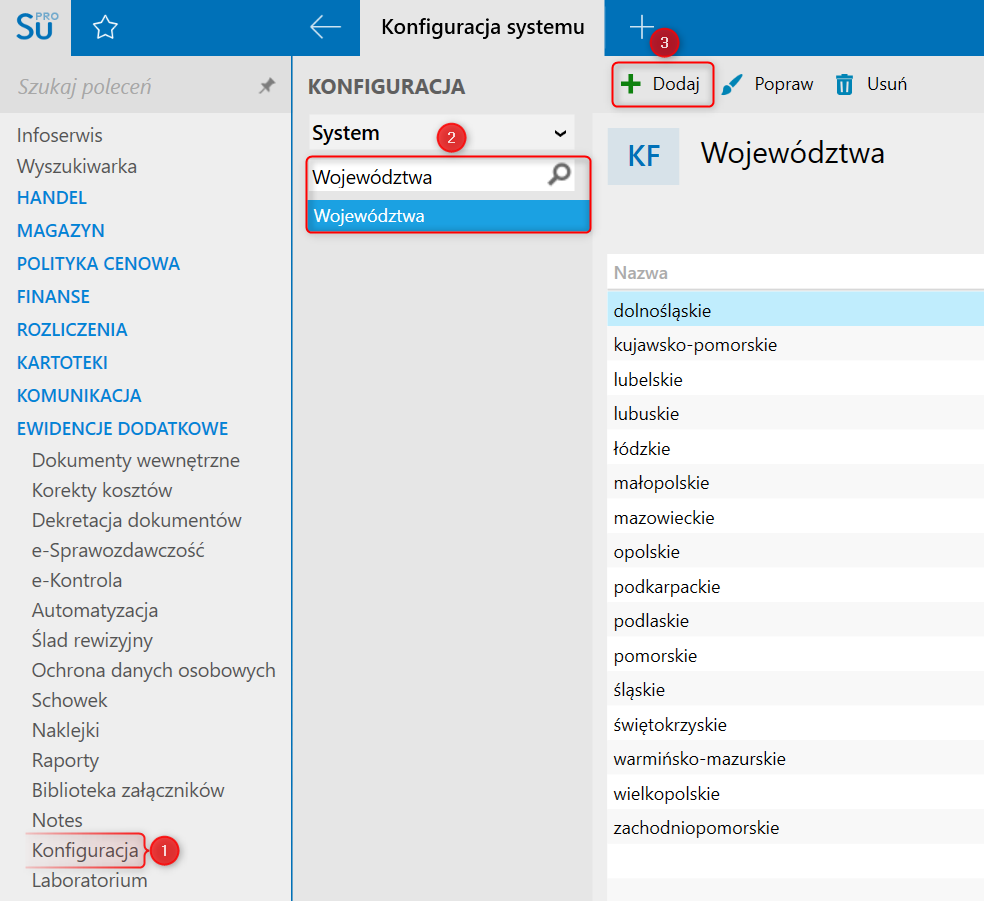The image size is (984, 901).
Task: Click the Dodaj button
Action: pos(662,84)
